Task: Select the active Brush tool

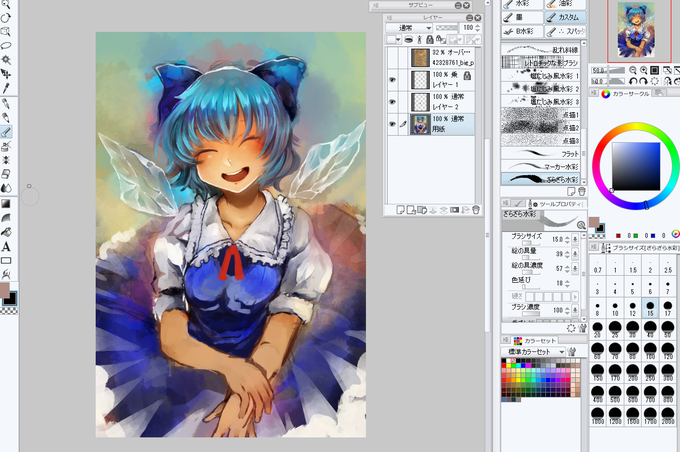Action: (6, 131)
